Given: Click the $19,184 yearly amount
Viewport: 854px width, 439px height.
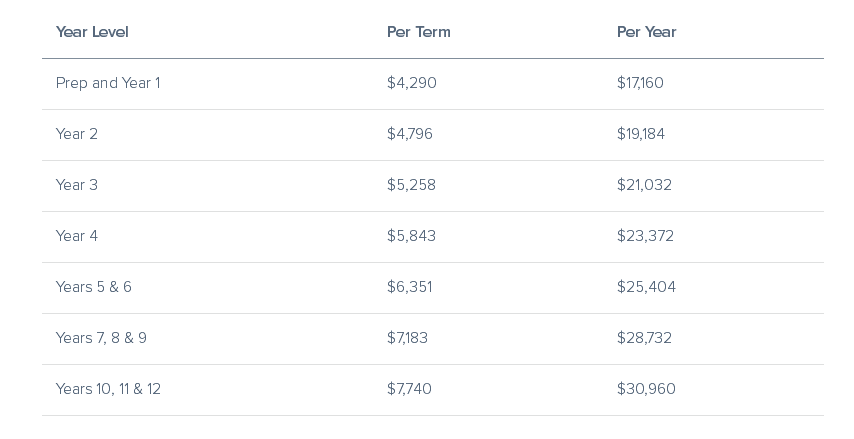Looking at the screenshot, I should click(641, 134).
